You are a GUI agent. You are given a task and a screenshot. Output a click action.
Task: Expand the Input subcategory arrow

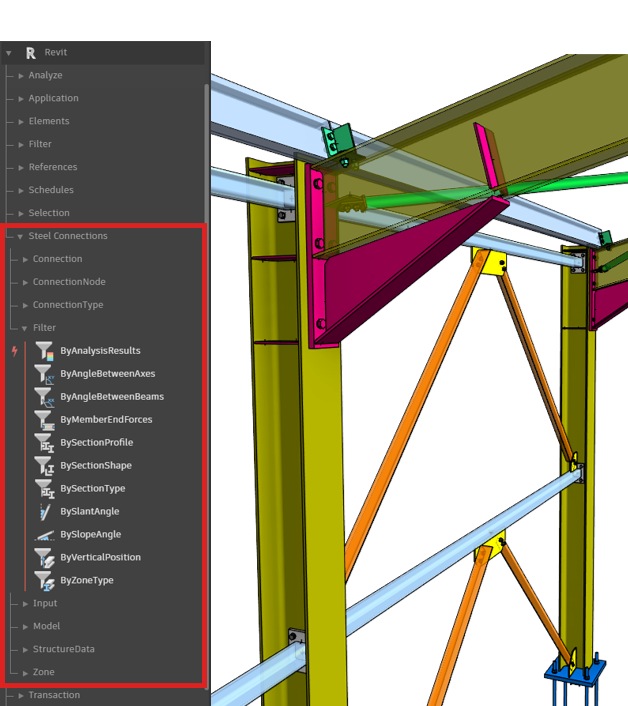point(25,604)
